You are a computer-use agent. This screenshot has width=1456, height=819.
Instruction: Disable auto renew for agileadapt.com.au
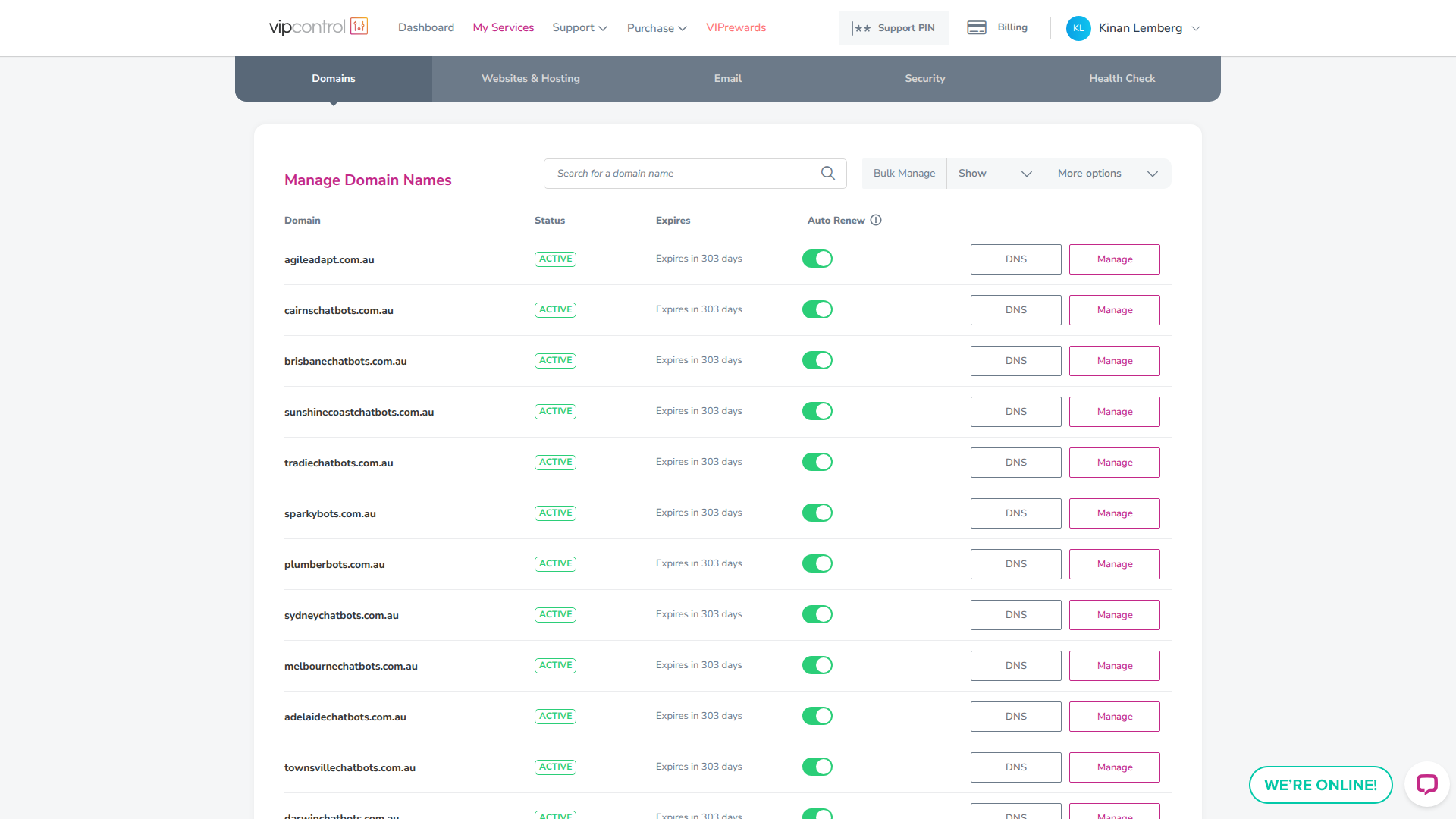[x=817, y=259]
